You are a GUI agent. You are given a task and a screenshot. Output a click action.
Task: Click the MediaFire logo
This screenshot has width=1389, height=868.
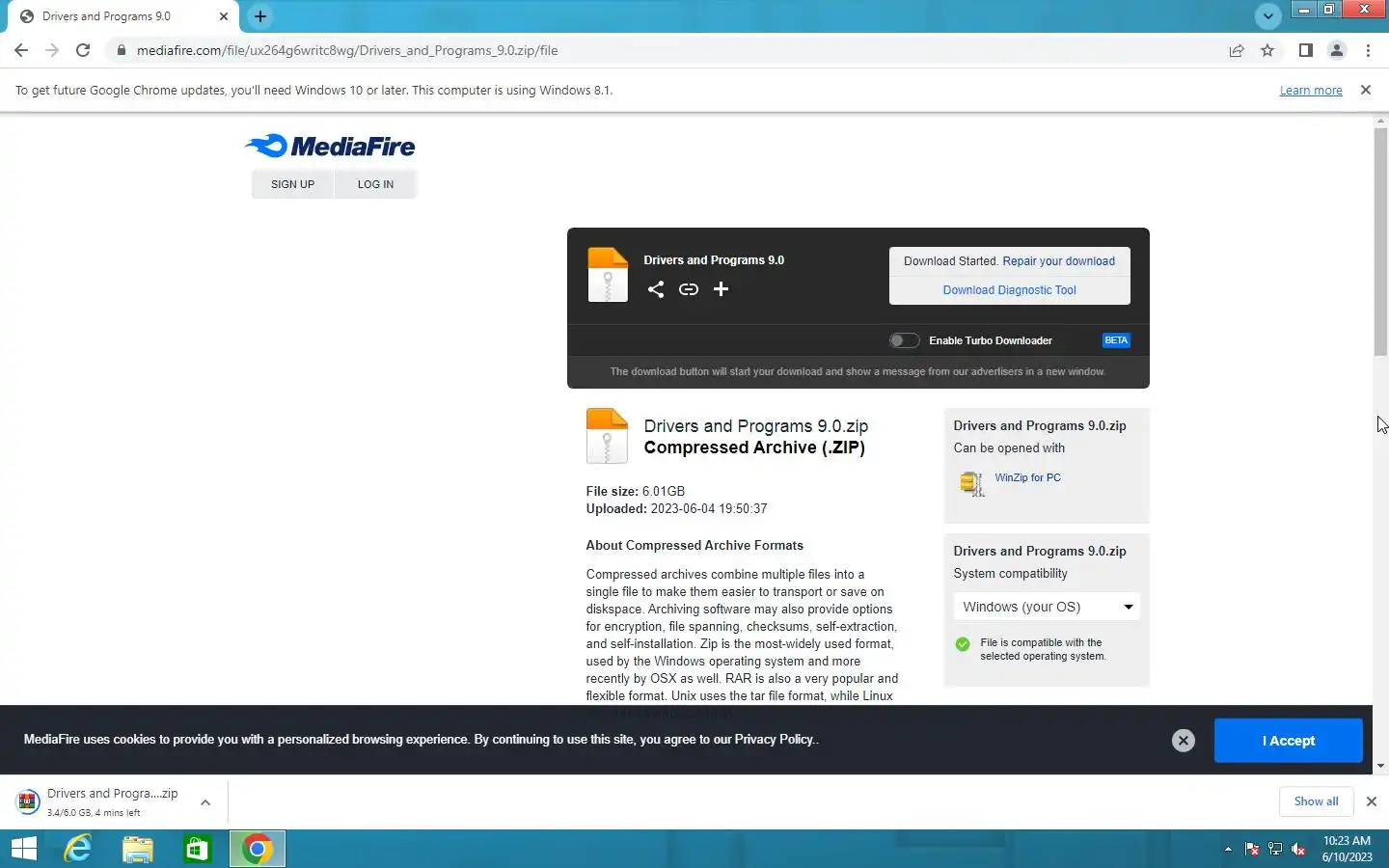coord(330,146)
